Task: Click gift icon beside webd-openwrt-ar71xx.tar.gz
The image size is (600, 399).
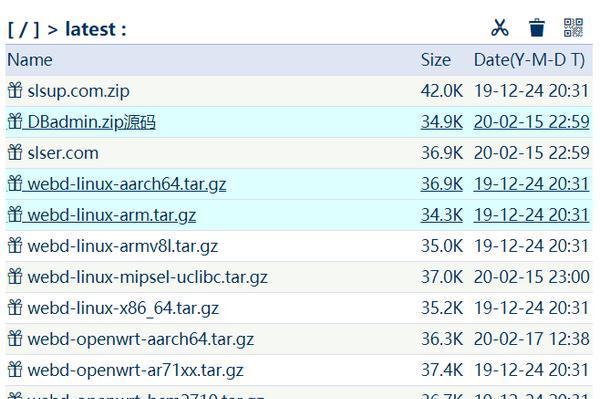Action: tap(15, 370)
